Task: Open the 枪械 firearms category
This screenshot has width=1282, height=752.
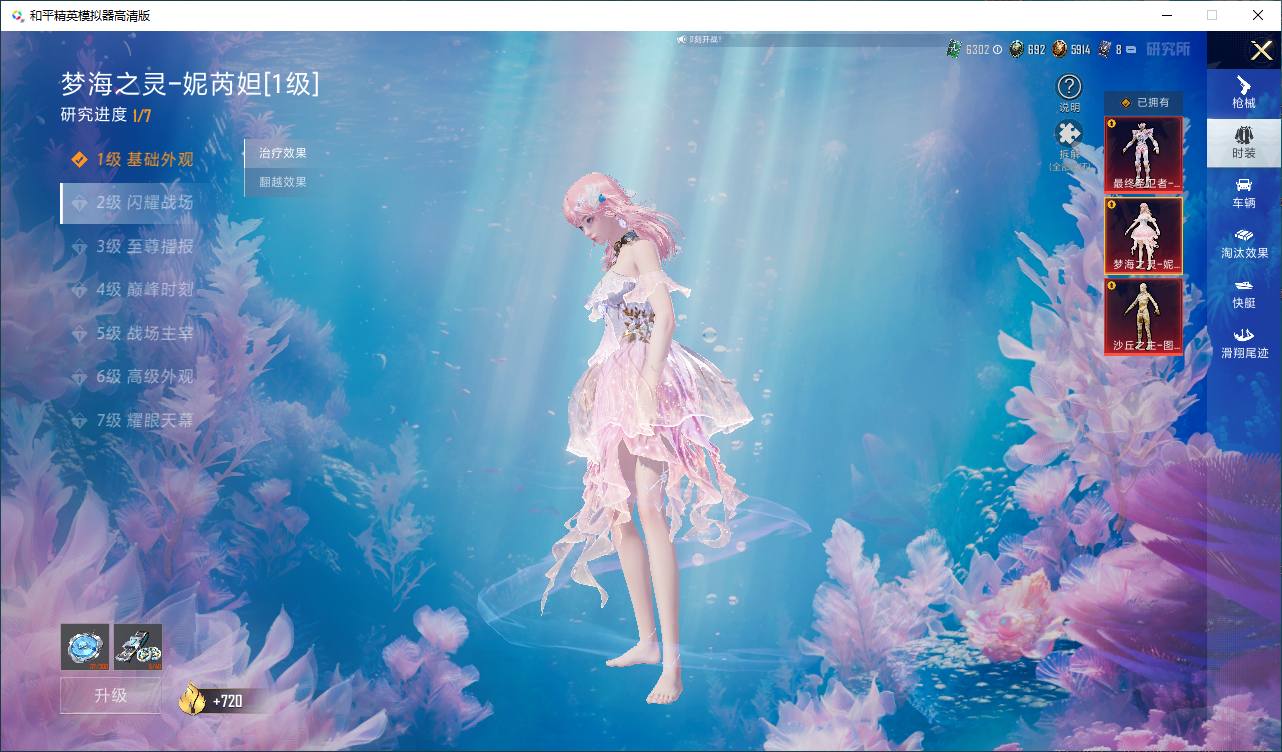Action: 1243,92
